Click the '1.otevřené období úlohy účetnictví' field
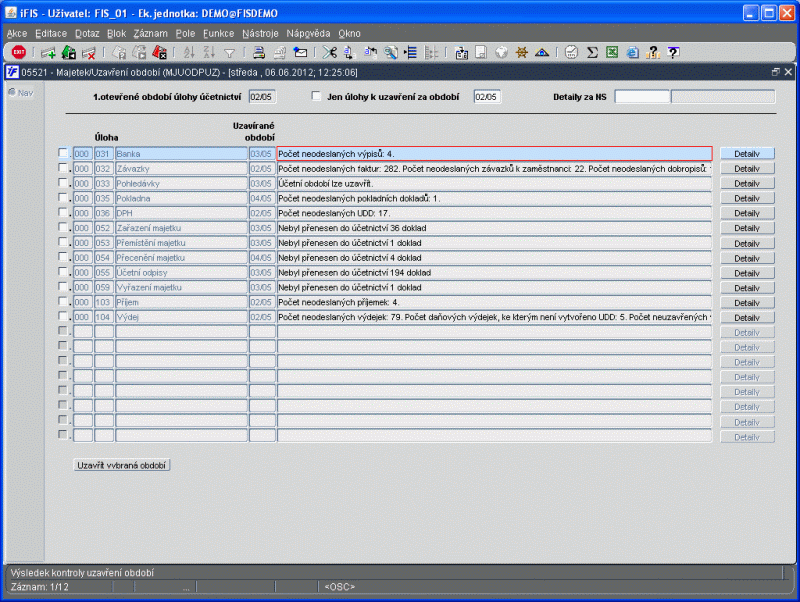800x602 pixels. (262, 97)
